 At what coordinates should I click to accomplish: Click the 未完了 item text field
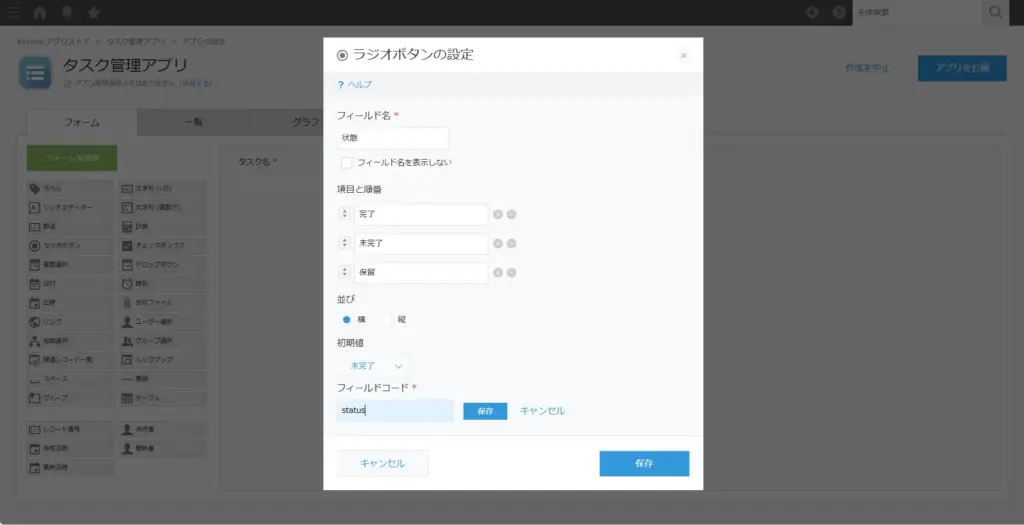[421, 243]
